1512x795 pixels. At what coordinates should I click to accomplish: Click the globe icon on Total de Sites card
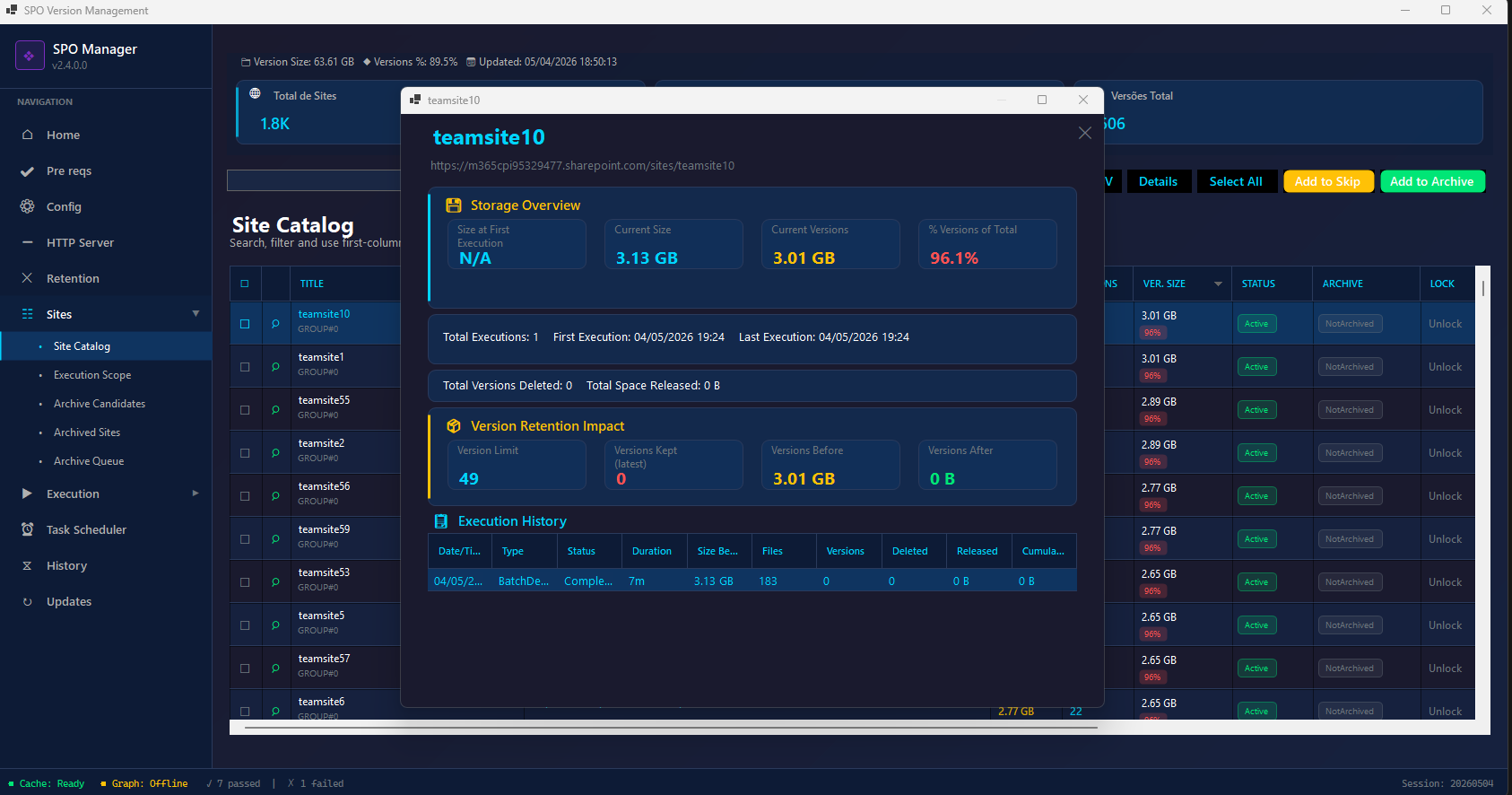point(255,94)
